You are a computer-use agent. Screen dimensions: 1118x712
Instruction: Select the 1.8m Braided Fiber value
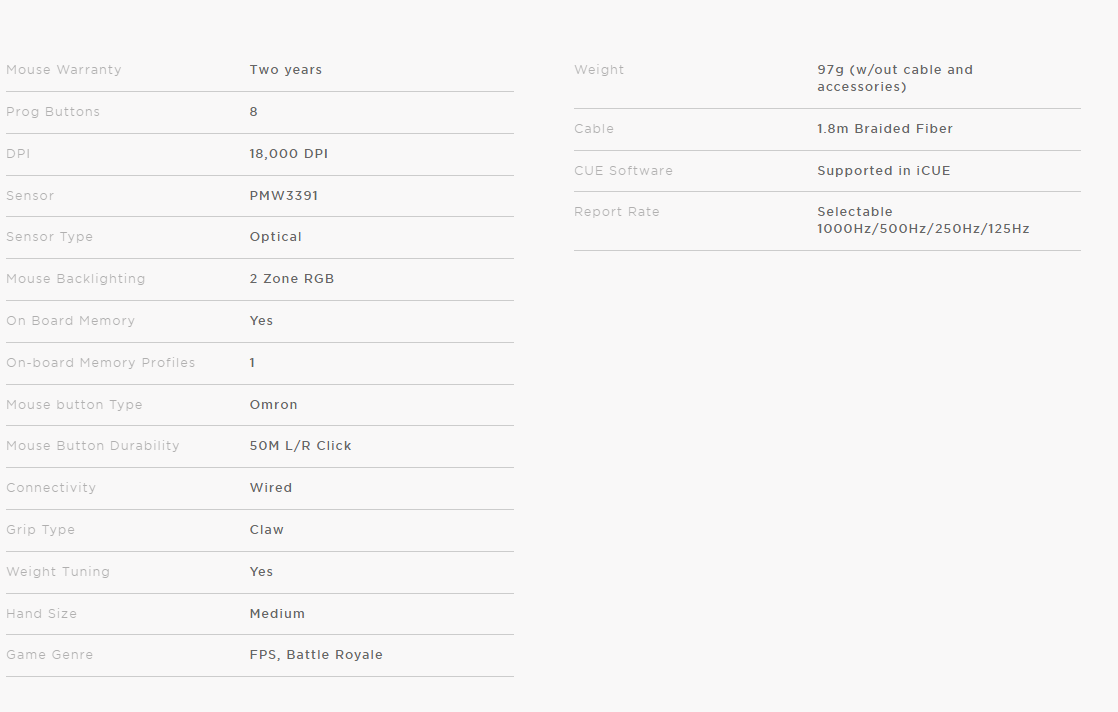coord(885,129)
